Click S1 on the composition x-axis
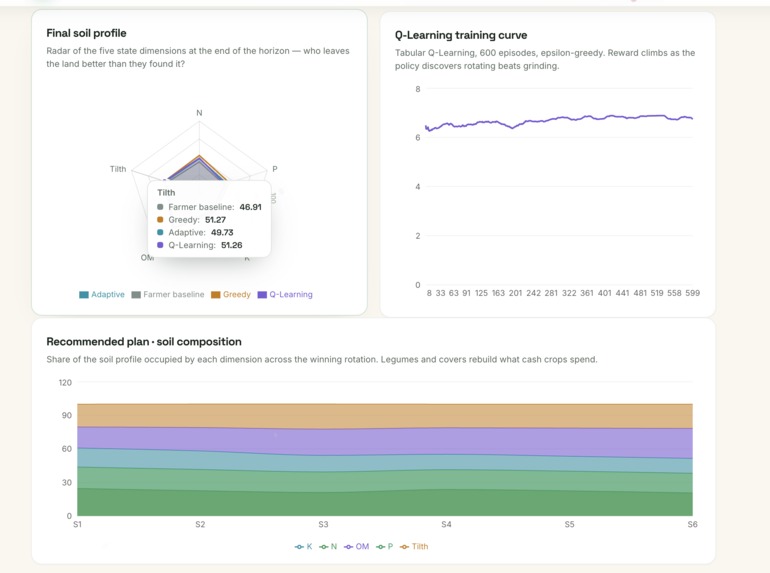The height and width of the screenshot is (573, 770). pyautogui.click(x=78, y=524)
